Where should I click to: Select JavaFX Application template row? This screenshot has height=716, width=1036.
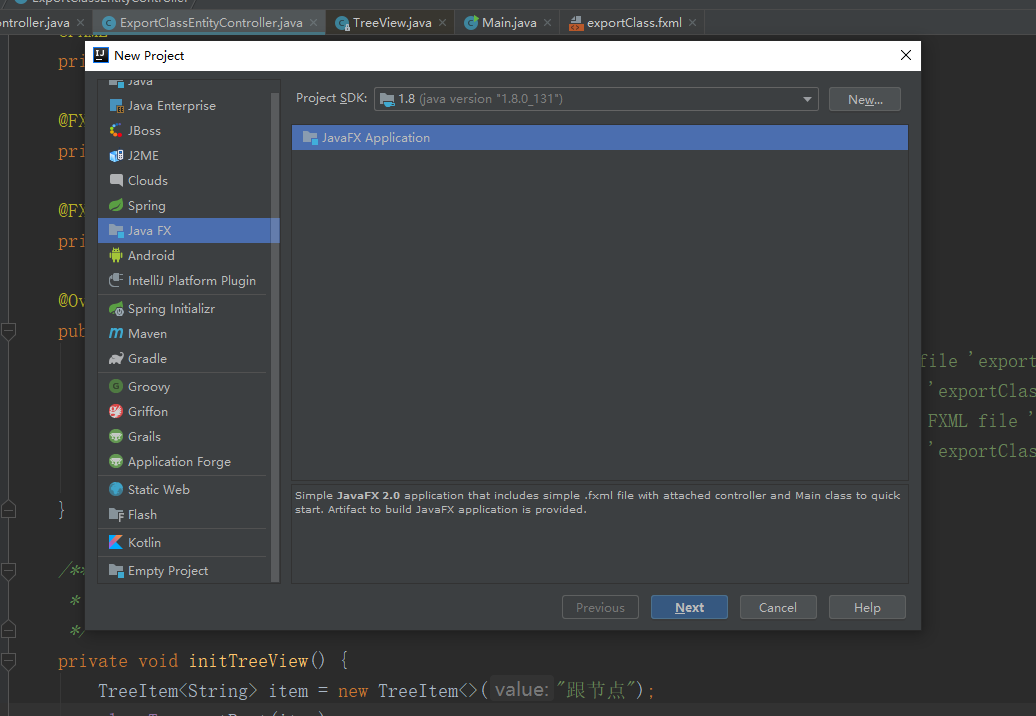(599, 137)
